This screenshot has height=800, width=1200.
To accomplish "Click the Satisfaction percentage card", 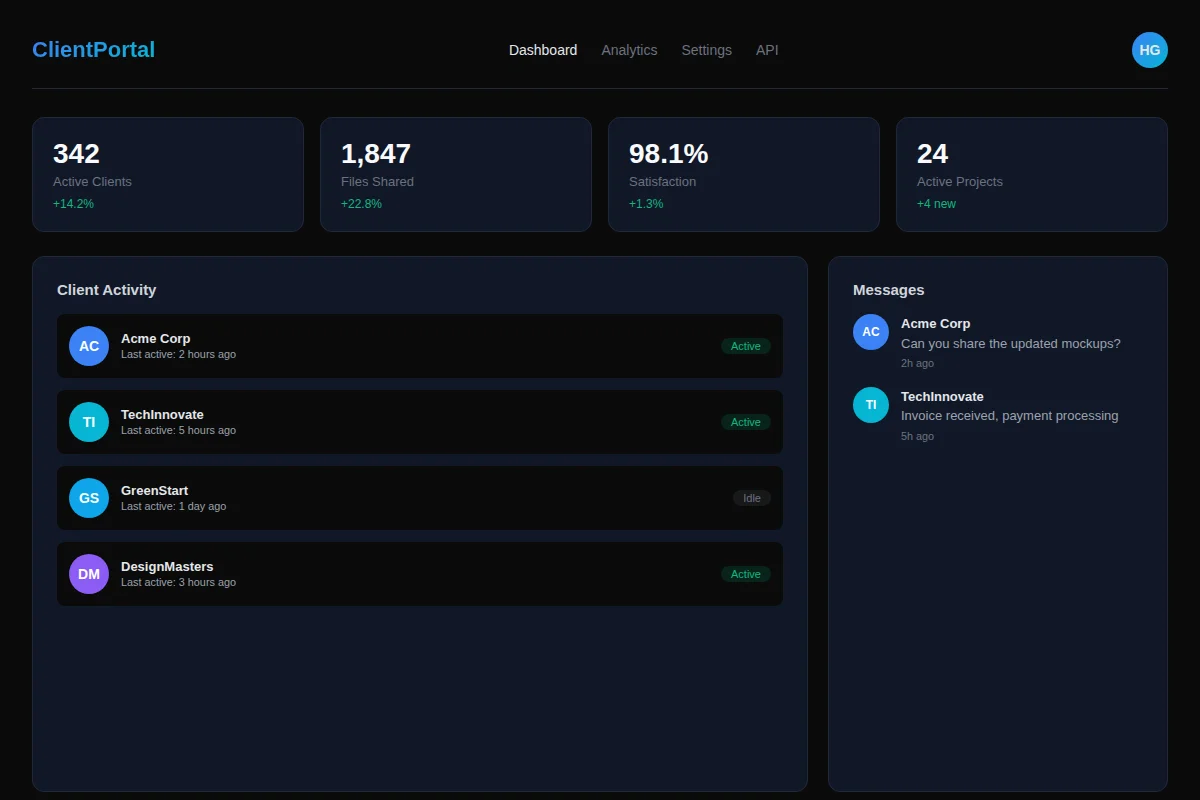I will tap(743, 174).
